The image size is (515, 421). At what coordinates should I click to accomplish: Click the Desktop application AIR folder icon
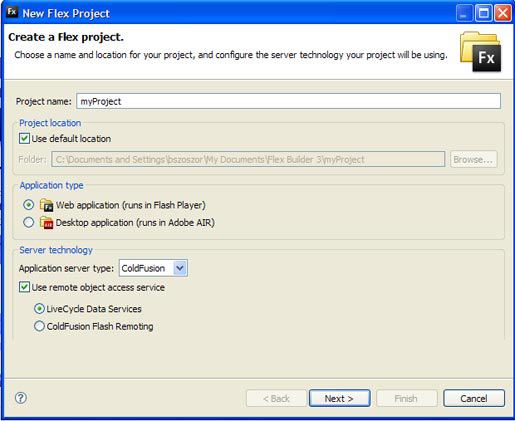tap(46, 222)
